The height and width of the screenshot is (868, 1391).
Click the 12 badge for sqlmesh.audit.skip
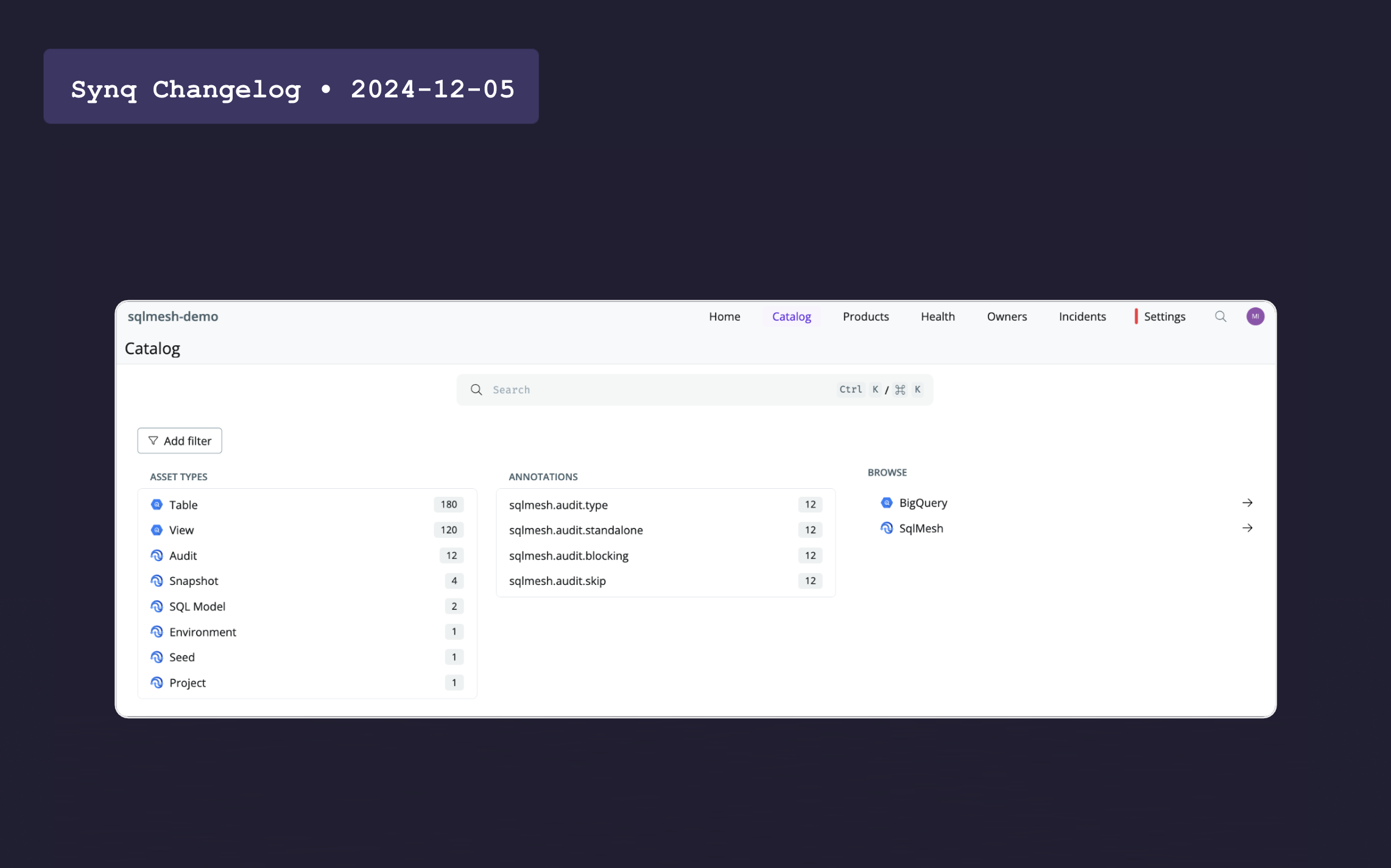pyautogui.click(x=810, y=581)
